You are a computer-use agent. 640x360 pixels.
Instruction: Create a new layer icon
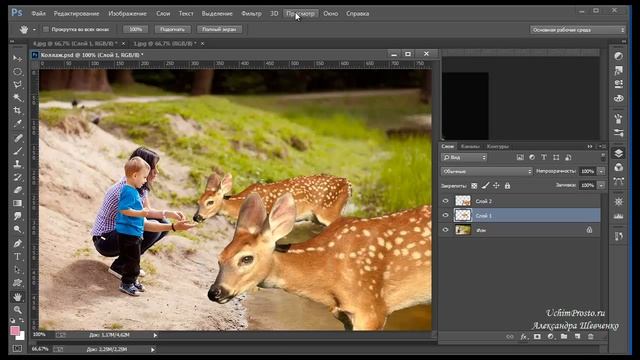click(578, 337)
